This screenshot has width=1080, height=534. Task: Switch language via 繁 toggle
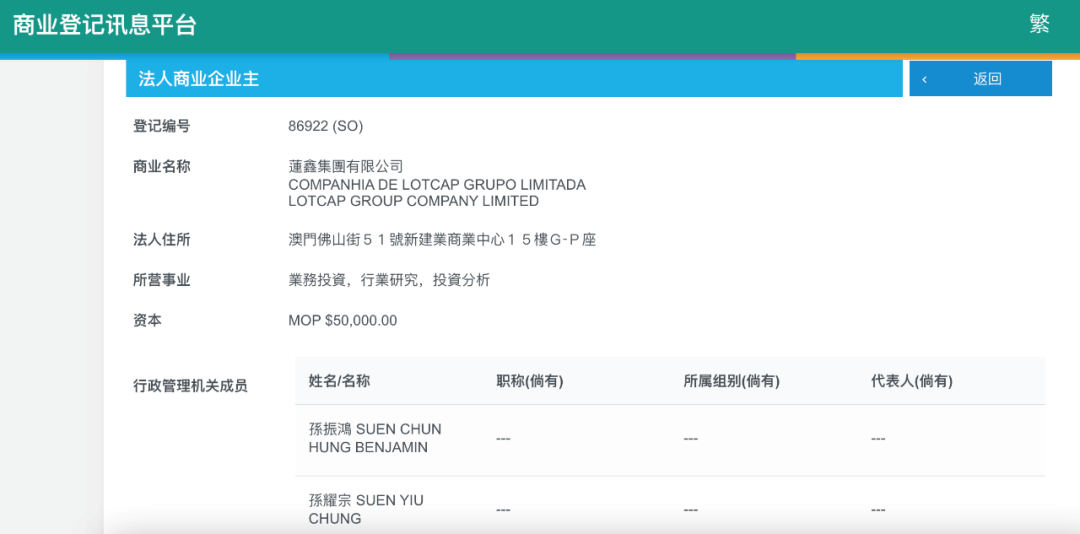pyautogui.click(x=1039, y=24)
